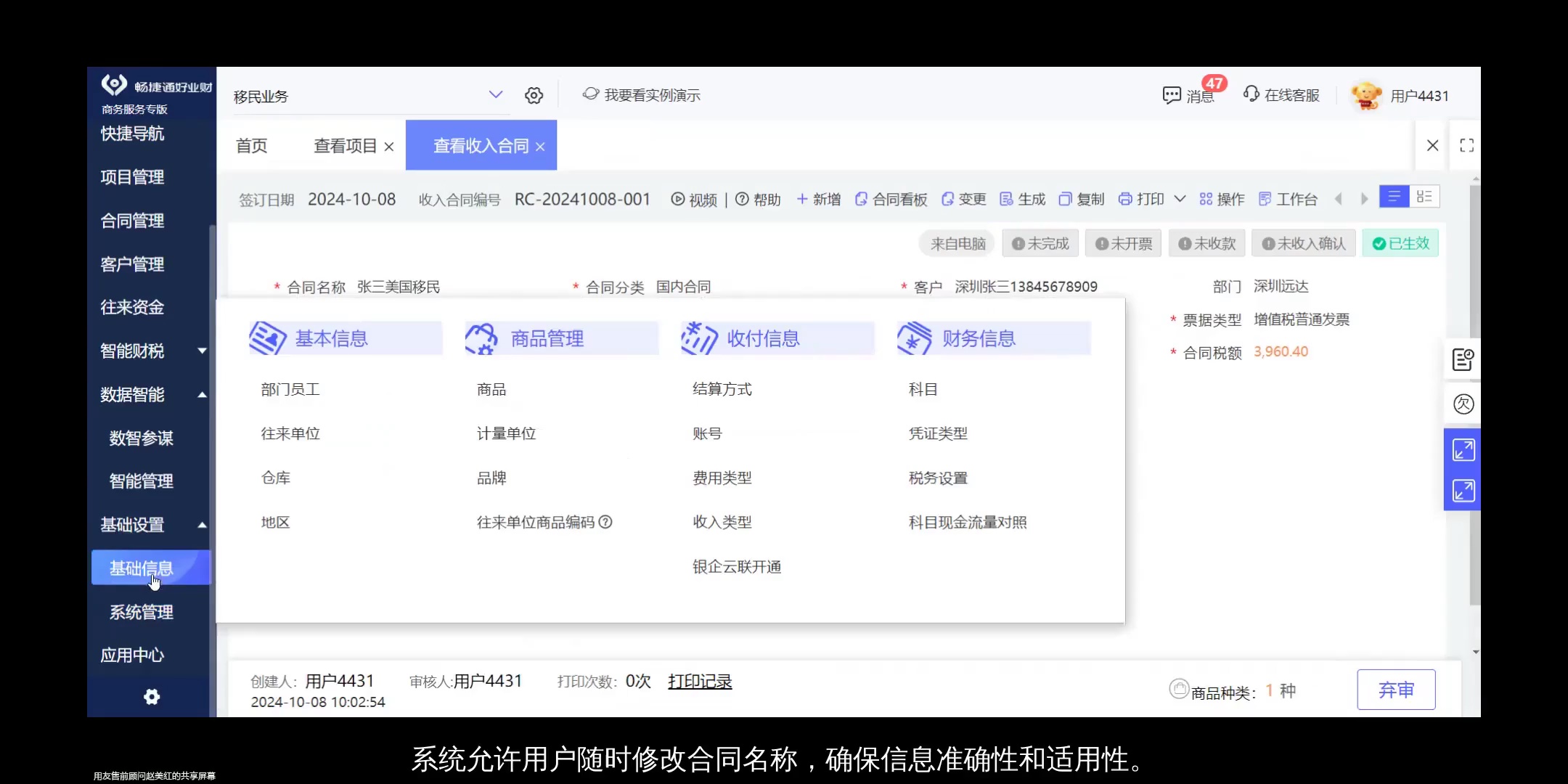Select the 未开票 status tag
The image size is (1568, 784).
(1122, 243)
